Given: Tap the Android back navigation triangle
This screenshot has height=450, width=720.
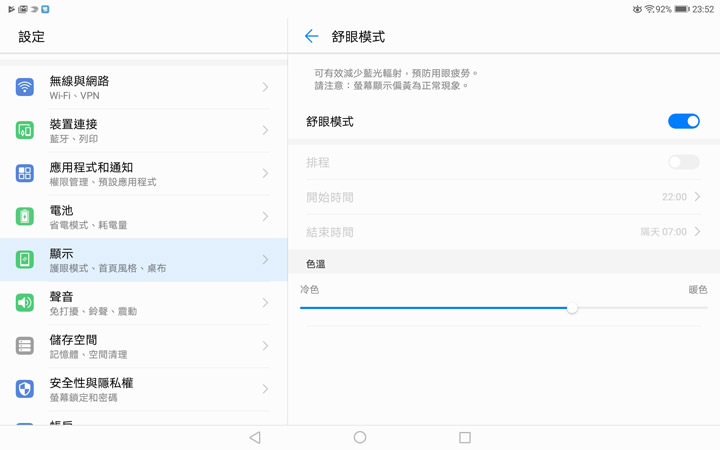Looking at the screenshot, I should pos(255,437).
